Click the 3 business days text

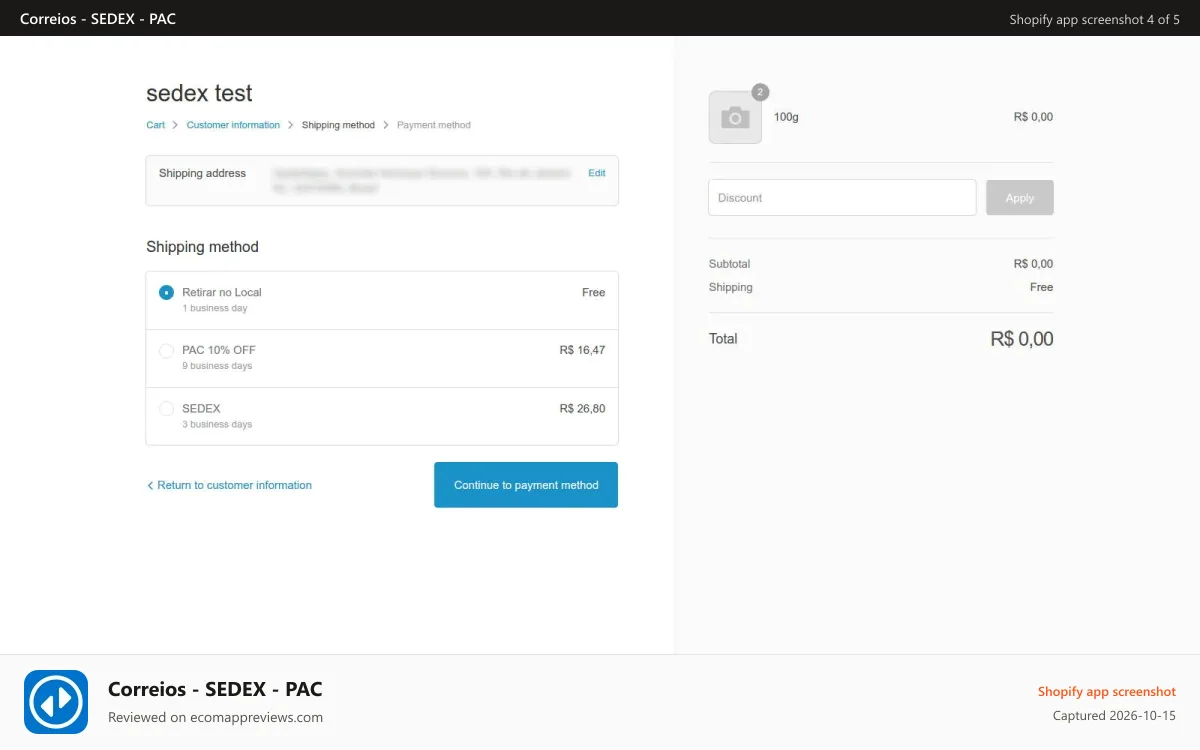tap(217, 424)
